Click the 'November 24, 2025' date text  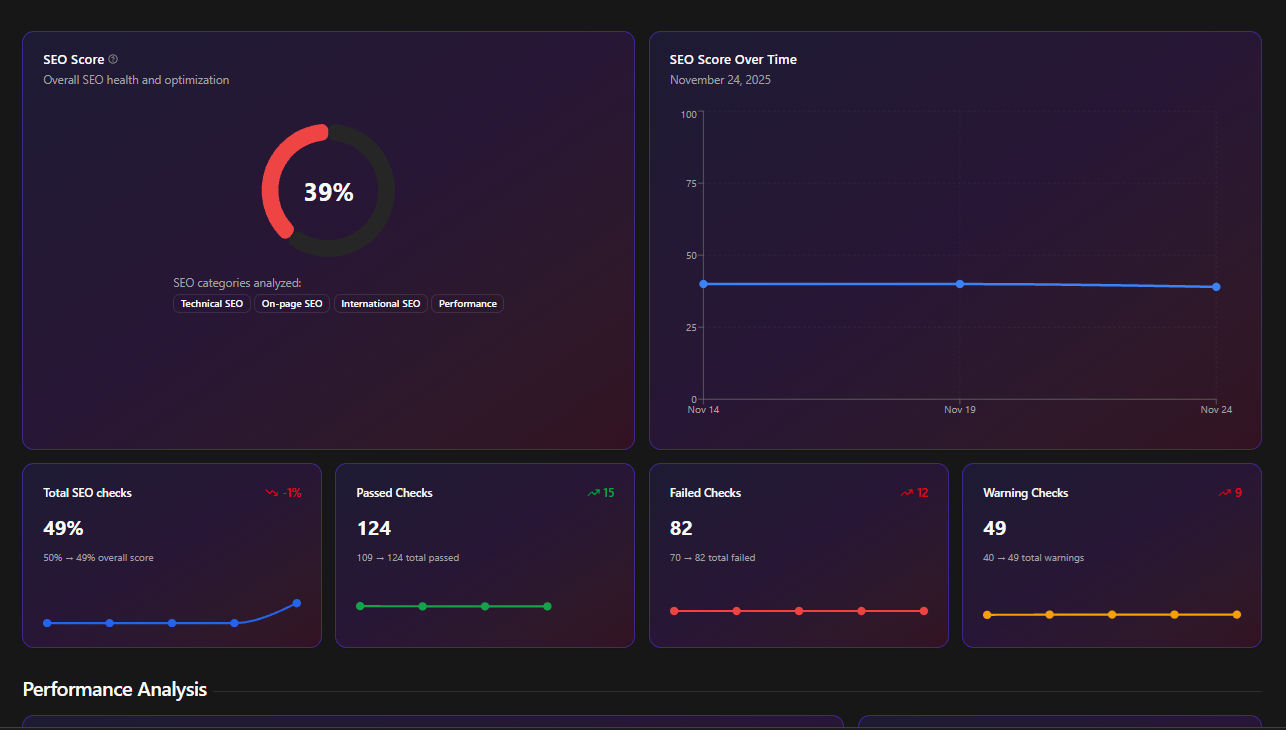pyautogui.click(x=721, y=80)
